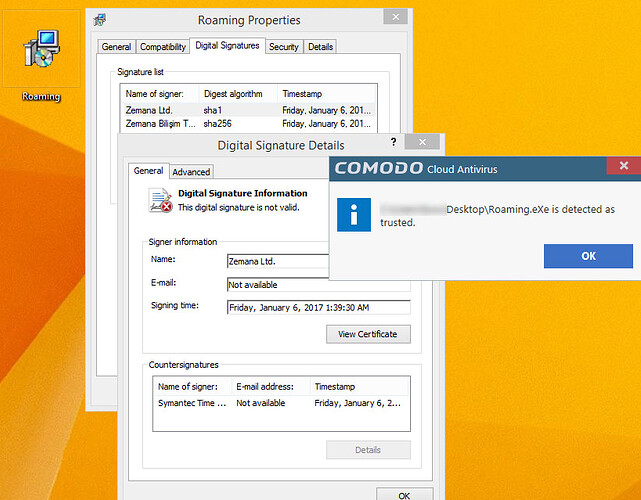The height and width of the screenshot is (500, 641).
Task: Select the Digital Signatures tab
Action: point(227,45)
